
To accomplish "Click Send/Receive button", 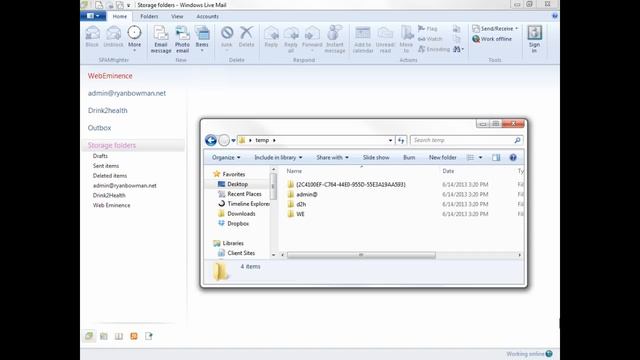I will click(x=495, y=29).
